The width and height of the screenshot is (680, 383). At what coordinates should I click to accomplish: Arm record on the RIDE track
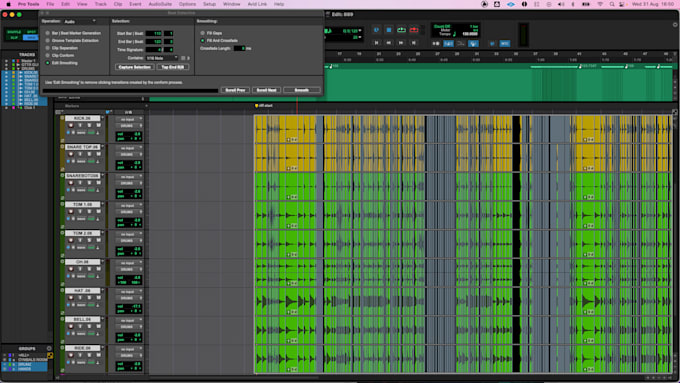(x=71, y=355)
